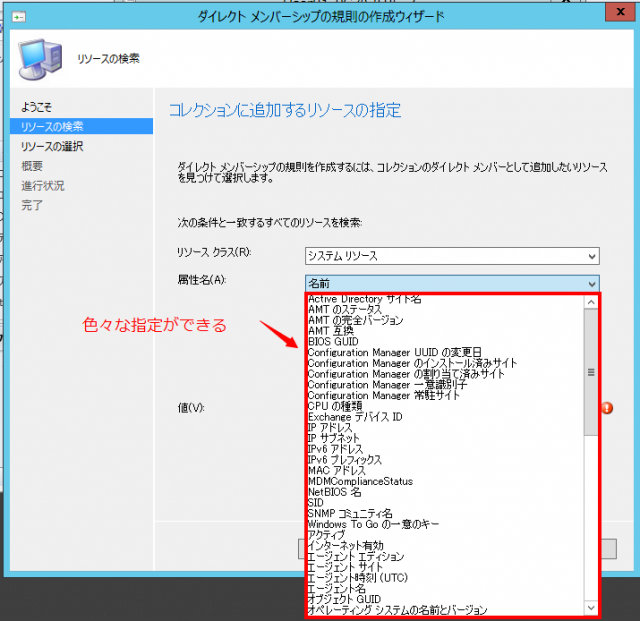The width and height of the screenshot is (640, 621).
Task: Collapse the 属性名 dropdown showing 名前
Action: point(593,283)
